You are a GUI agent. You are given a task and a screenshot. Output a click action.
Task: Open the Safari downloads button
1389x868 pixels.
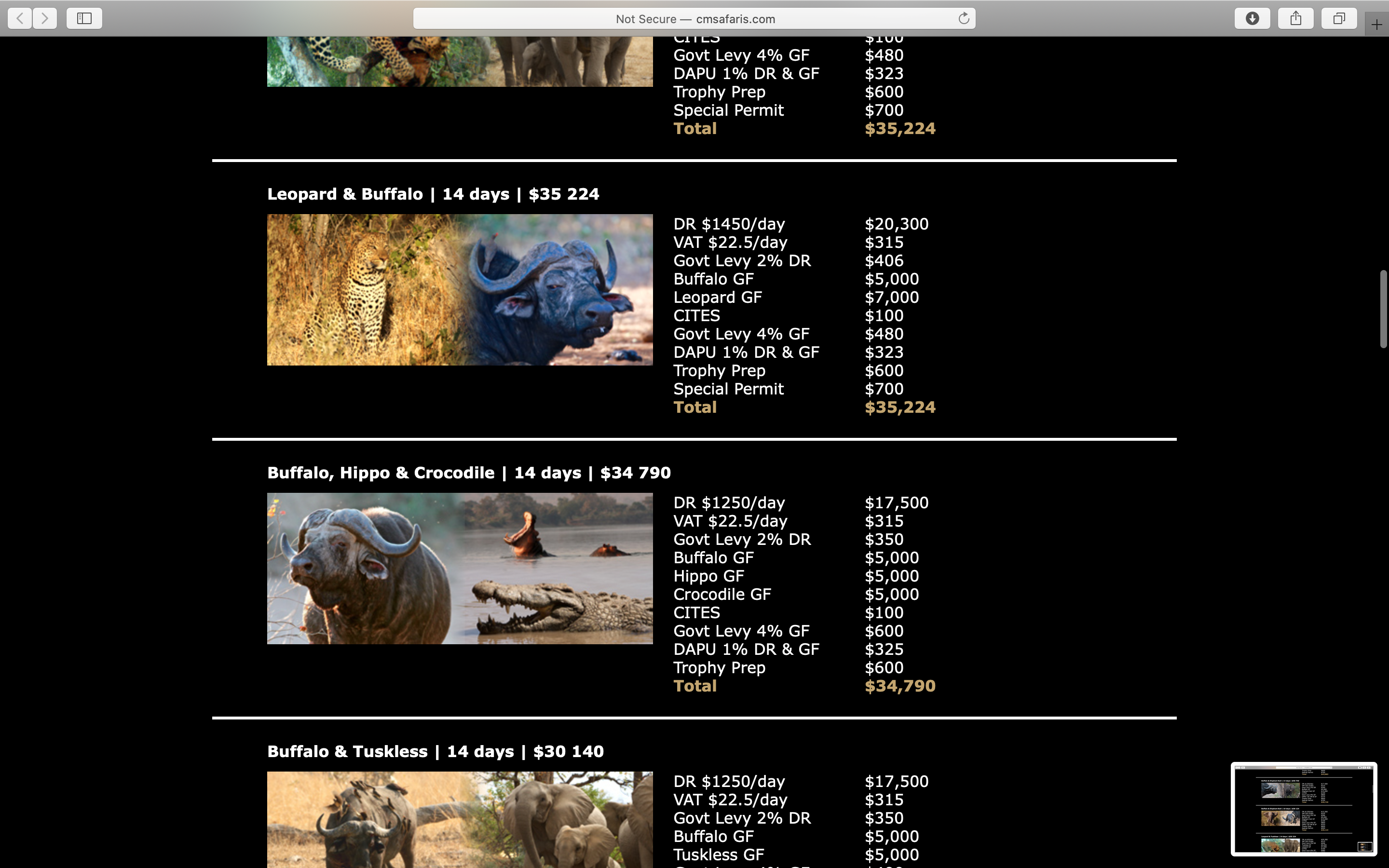click(1253, 18)
